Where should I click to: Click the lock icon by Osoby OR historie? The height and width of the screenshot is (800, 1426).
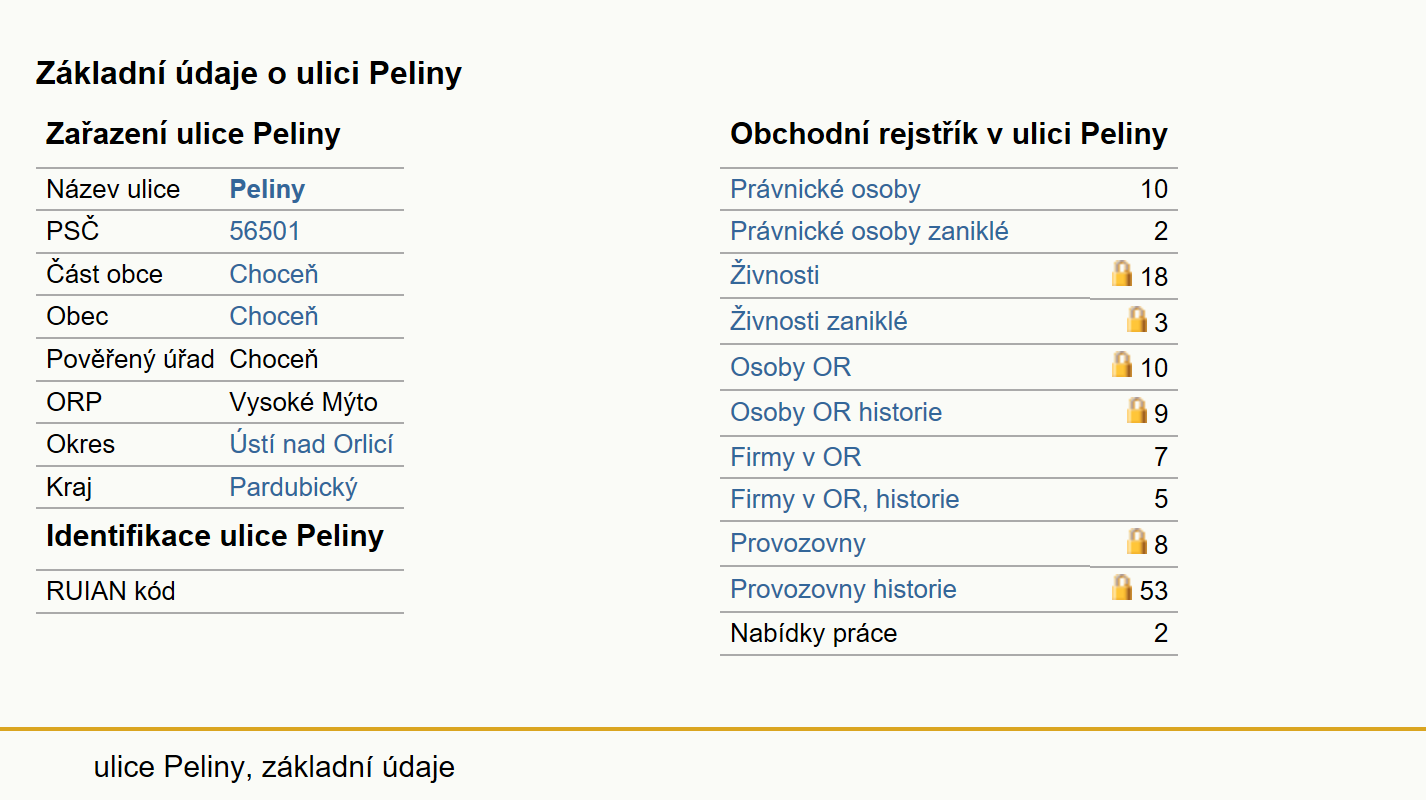point(1136,411)
